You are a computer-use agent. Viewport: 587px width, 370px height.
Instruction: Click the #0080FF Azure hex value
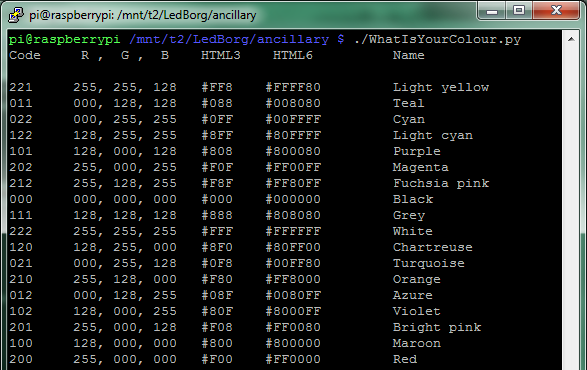(x=293, y=295)
